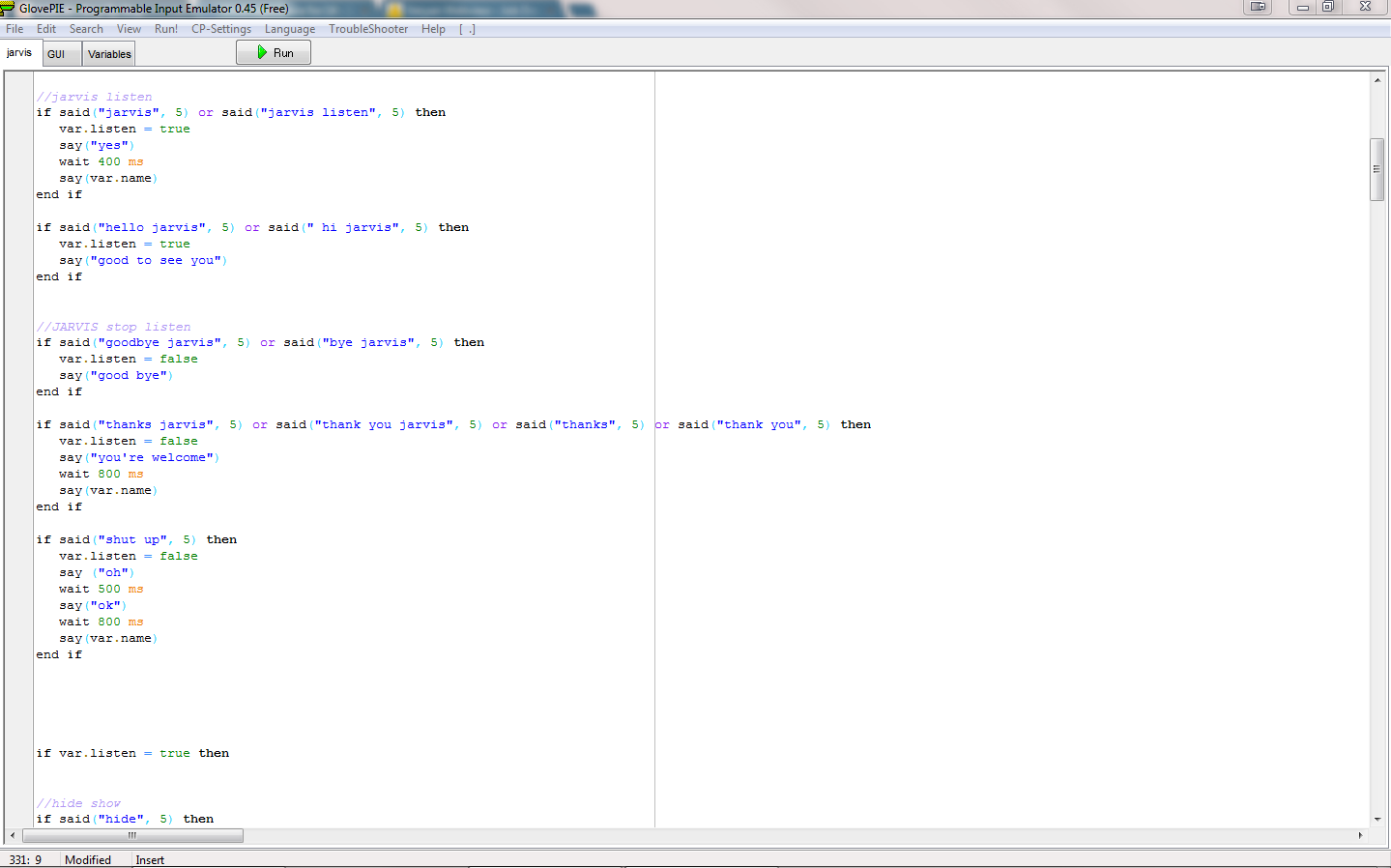
Task: Switch to the Variables tab
Action: coord(108,53)
